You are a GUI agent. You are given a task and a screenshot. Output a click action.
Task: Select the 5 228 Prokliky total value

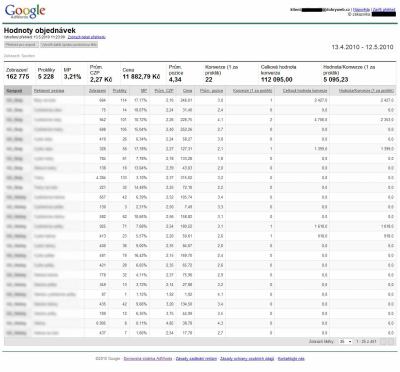point(46,77)
